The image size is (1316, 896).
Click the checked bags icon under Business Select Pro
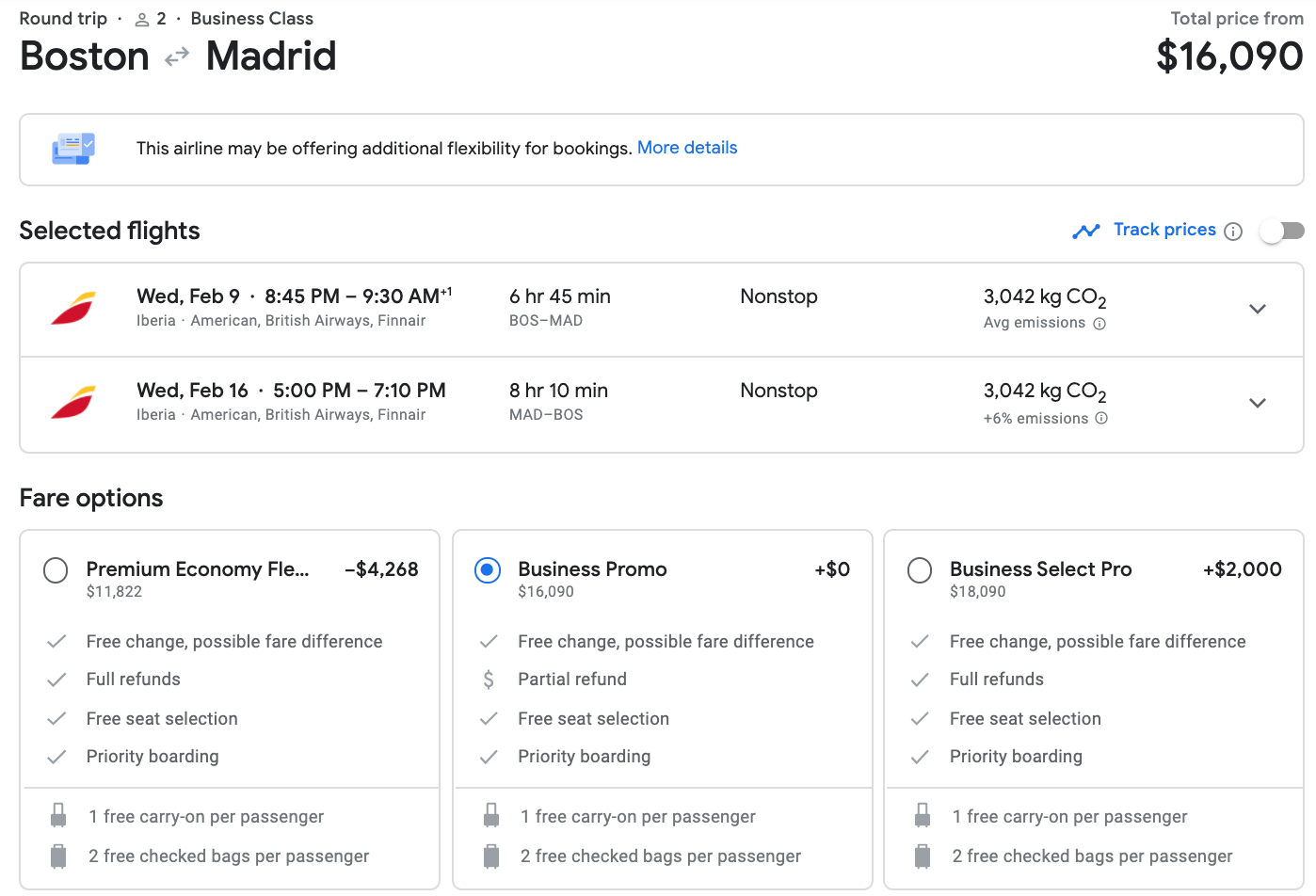click(x=922, y=856)
